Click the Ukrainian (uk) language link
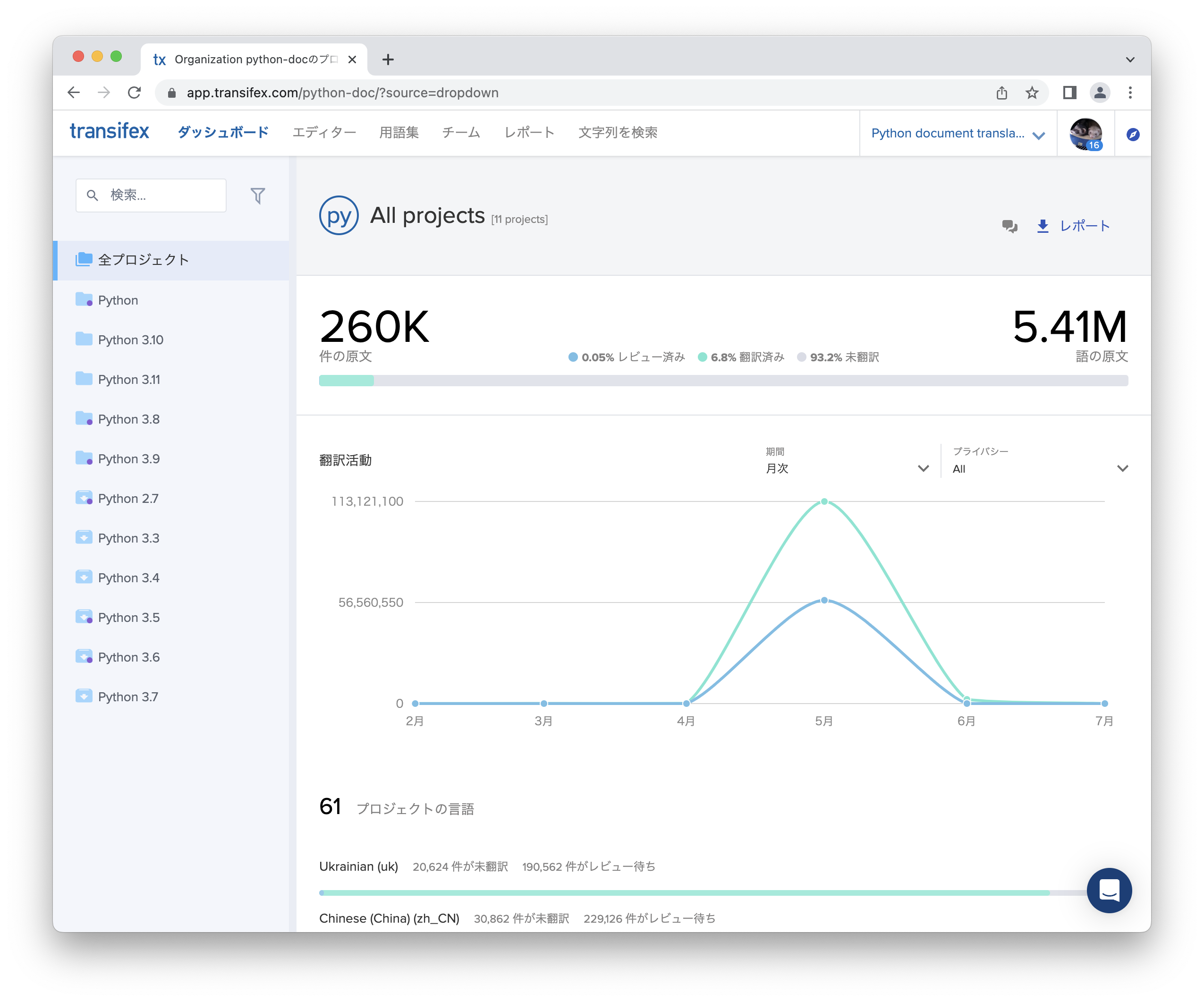This screenshot has height=1002, width=1204. point(358,866)
